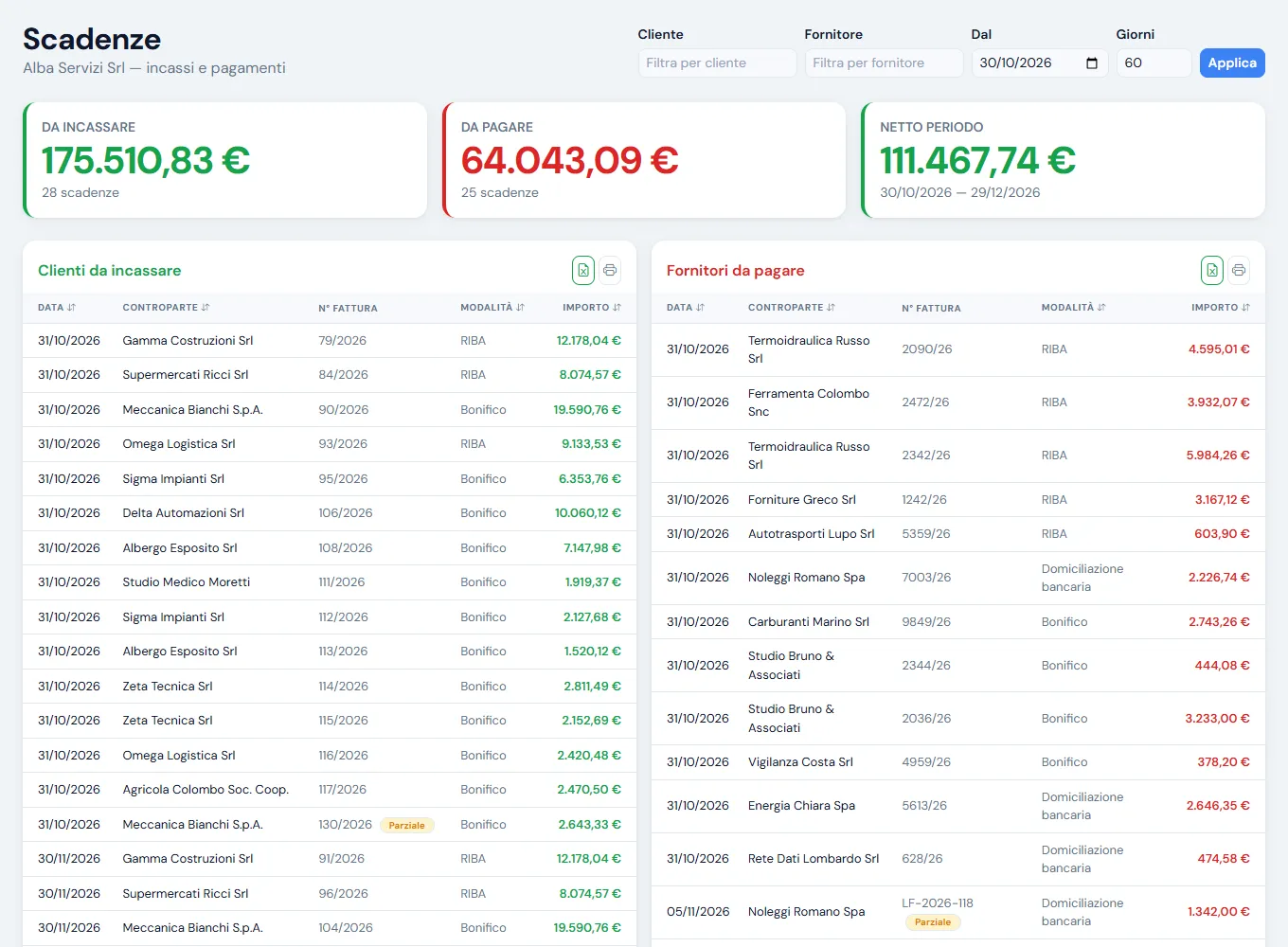Screen dimensions: 1288x947
Task: Click the Parziale badge on invoice 130/2026
Action: [407, 826]
